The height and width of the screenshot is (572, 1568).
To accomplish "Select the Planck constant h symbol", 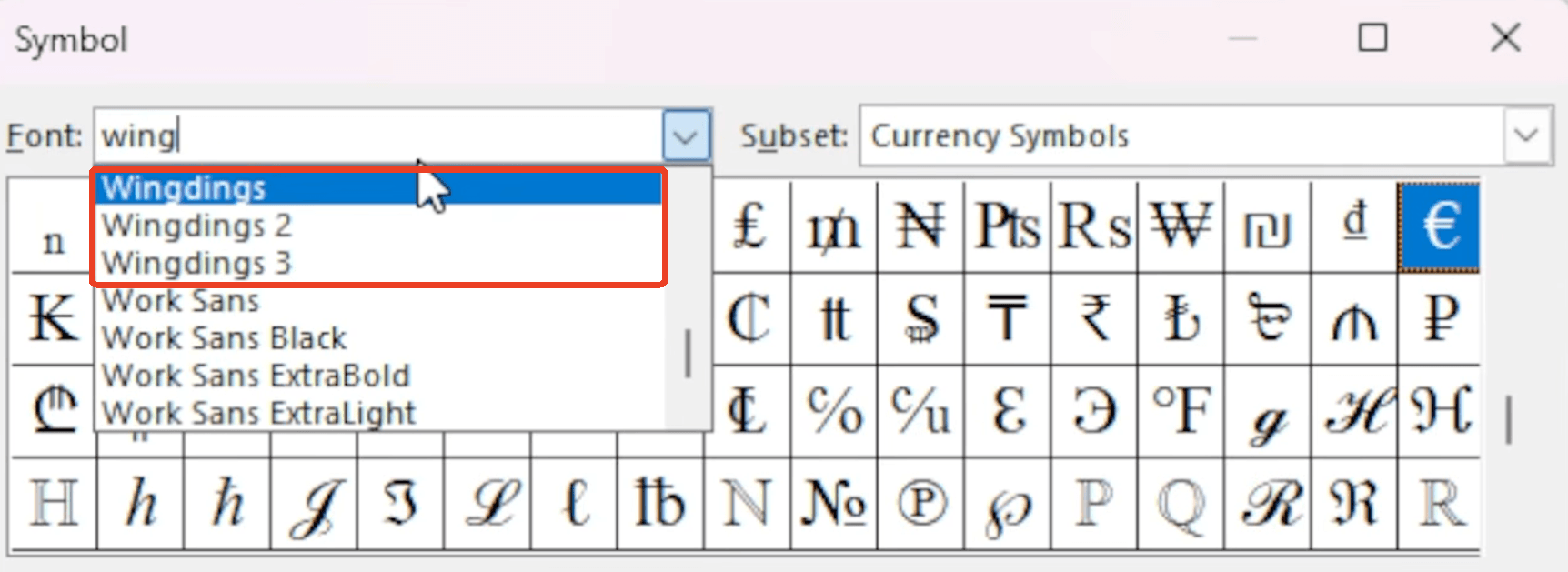I will tap(140, 505).
